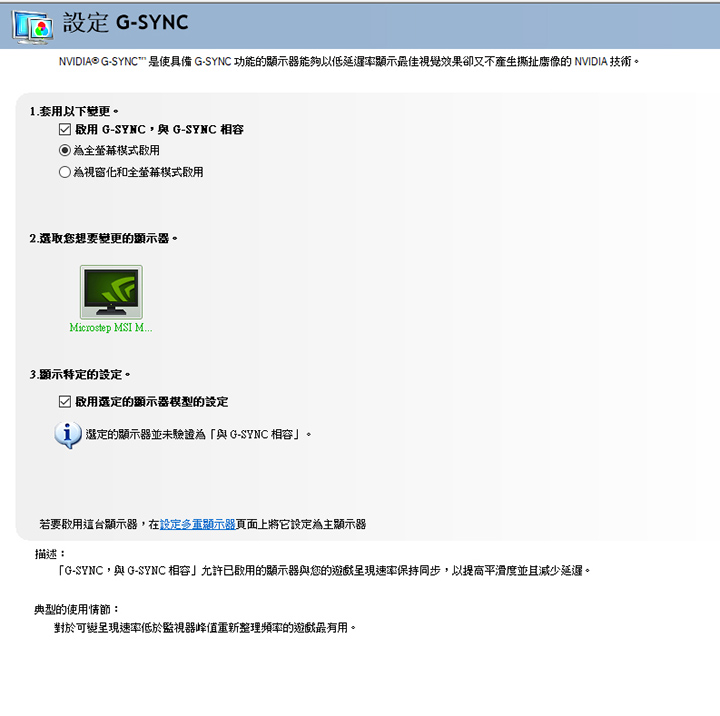This screenshot has width=720, height=716.
Task: Toggle the 啟用選定的顯示器模型的設定 checkbox
Action: 65,401
